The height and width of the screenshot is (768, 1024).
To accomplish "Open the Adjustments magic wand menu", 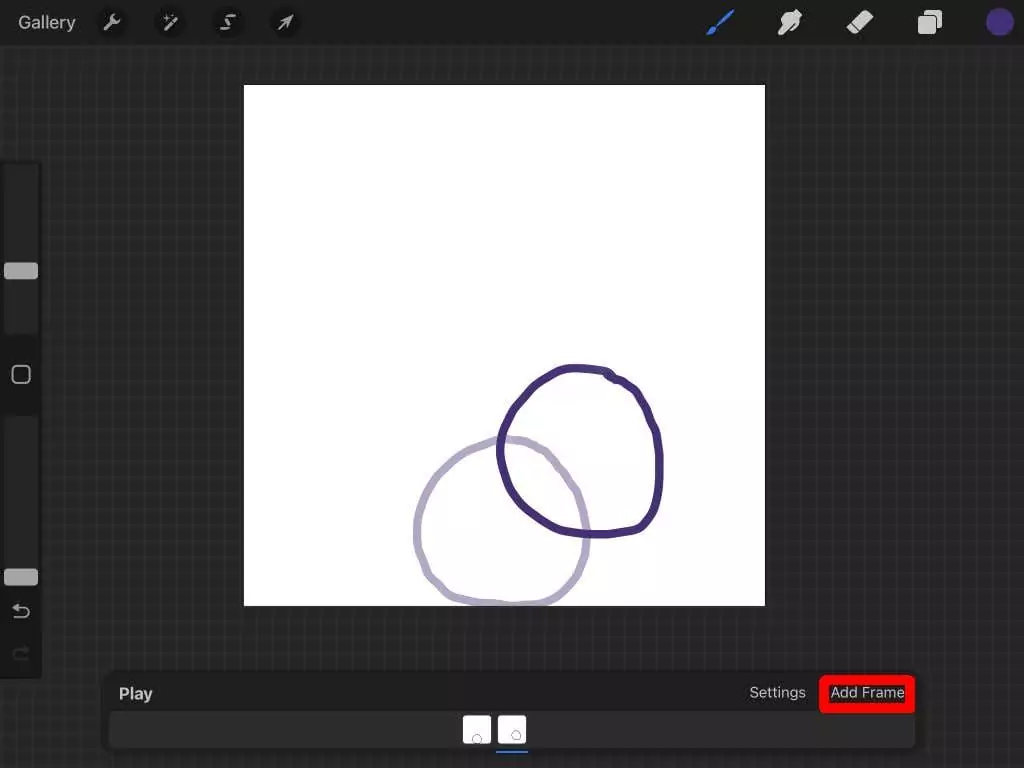I will coord(170,22).
